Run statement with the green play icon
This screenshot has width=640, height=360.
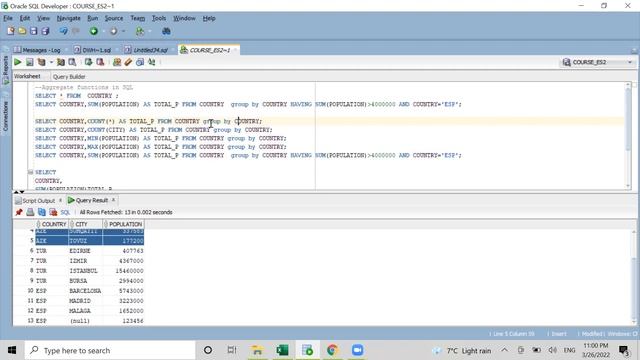point(18,62)
